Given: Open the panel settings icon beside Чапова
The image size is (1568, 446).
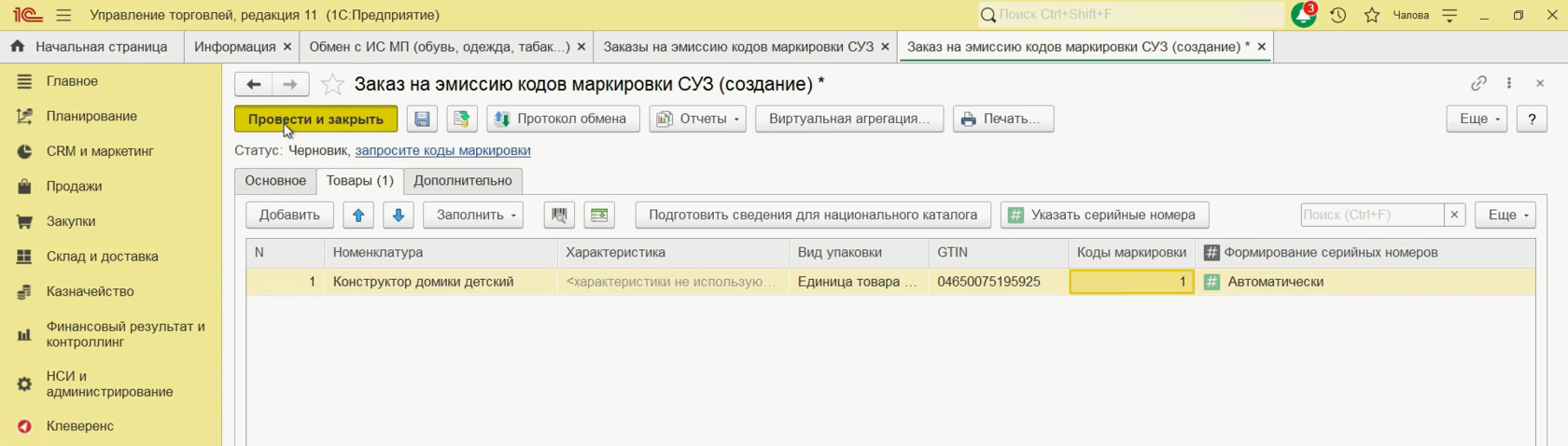Looking at the screenshot, I should click(x=1449, y=15).
